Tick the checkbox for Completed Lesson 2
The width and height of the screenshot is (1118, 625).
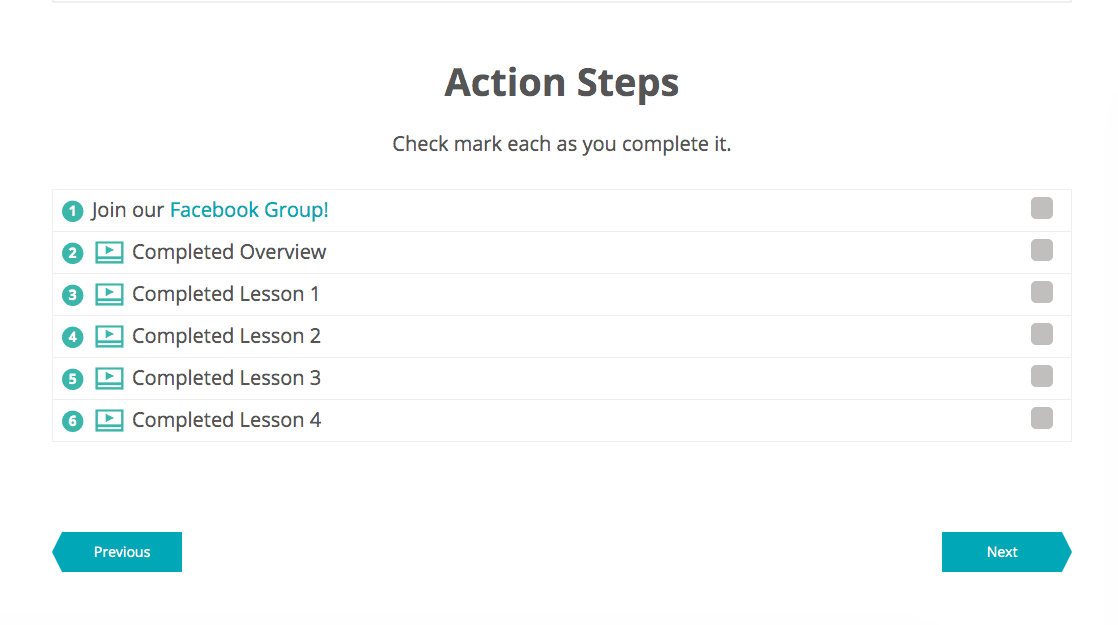click(x=1041, y=334)
